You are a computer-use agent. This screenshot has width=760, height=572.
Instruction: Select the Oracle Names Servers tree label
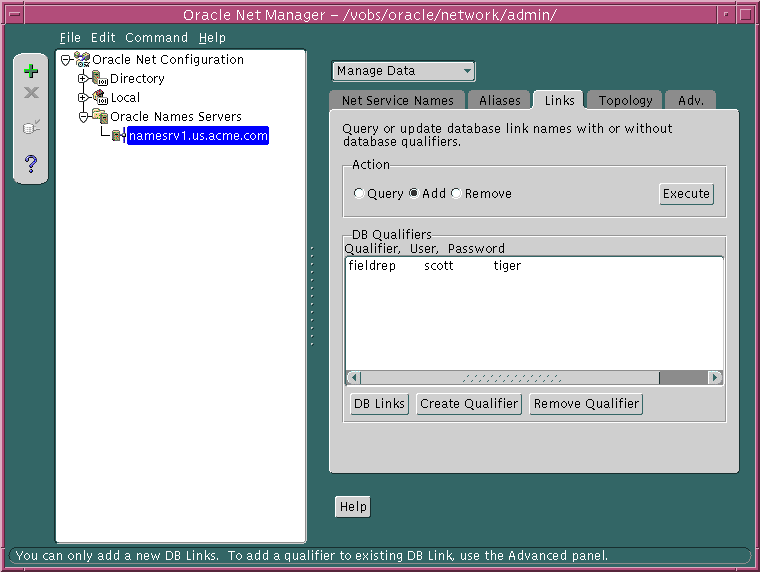(x=175, y=117)
